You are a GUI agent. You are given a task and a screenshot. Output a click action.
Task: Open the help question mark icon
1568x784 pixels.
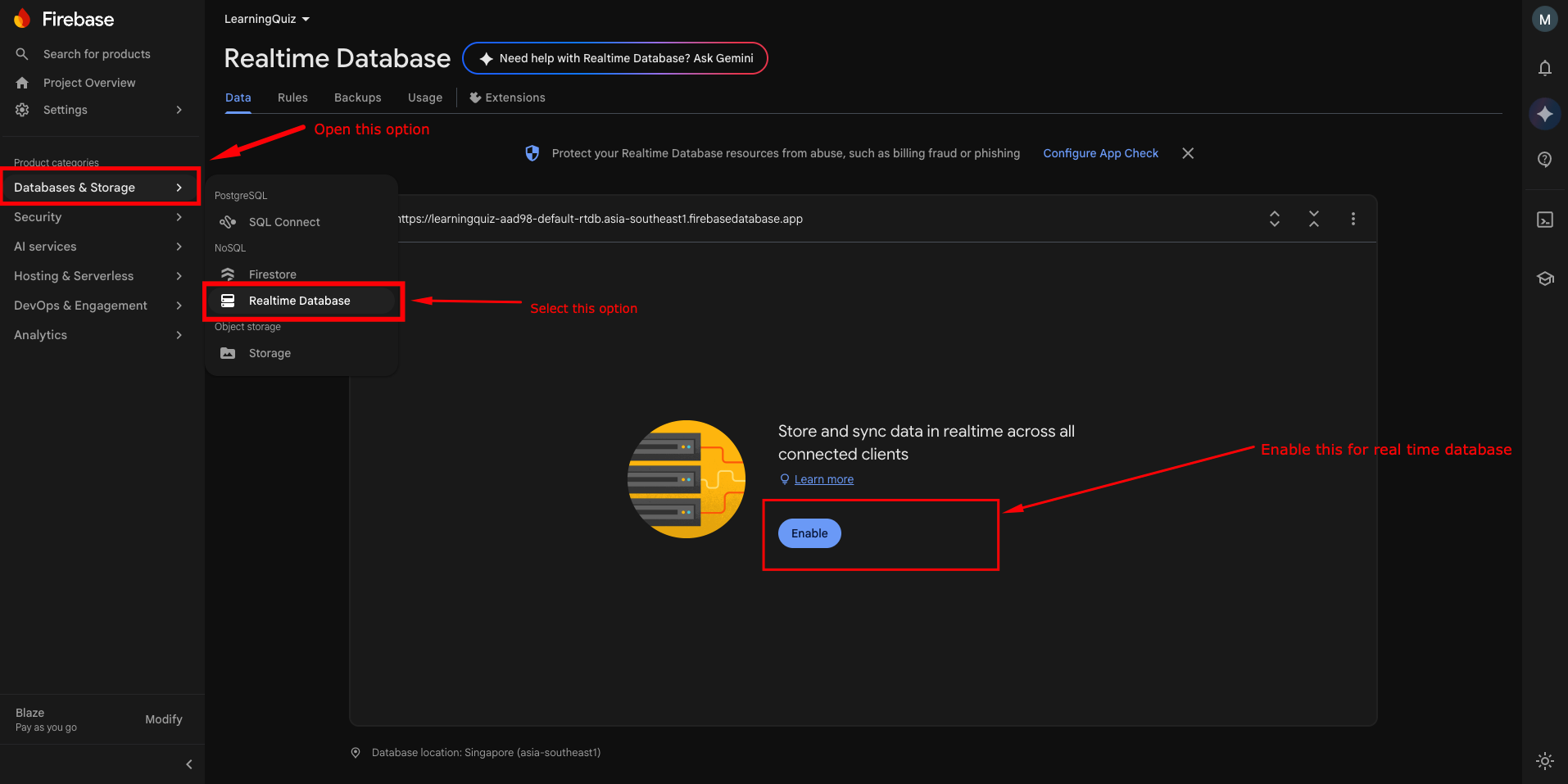[x=1545, y=160]
